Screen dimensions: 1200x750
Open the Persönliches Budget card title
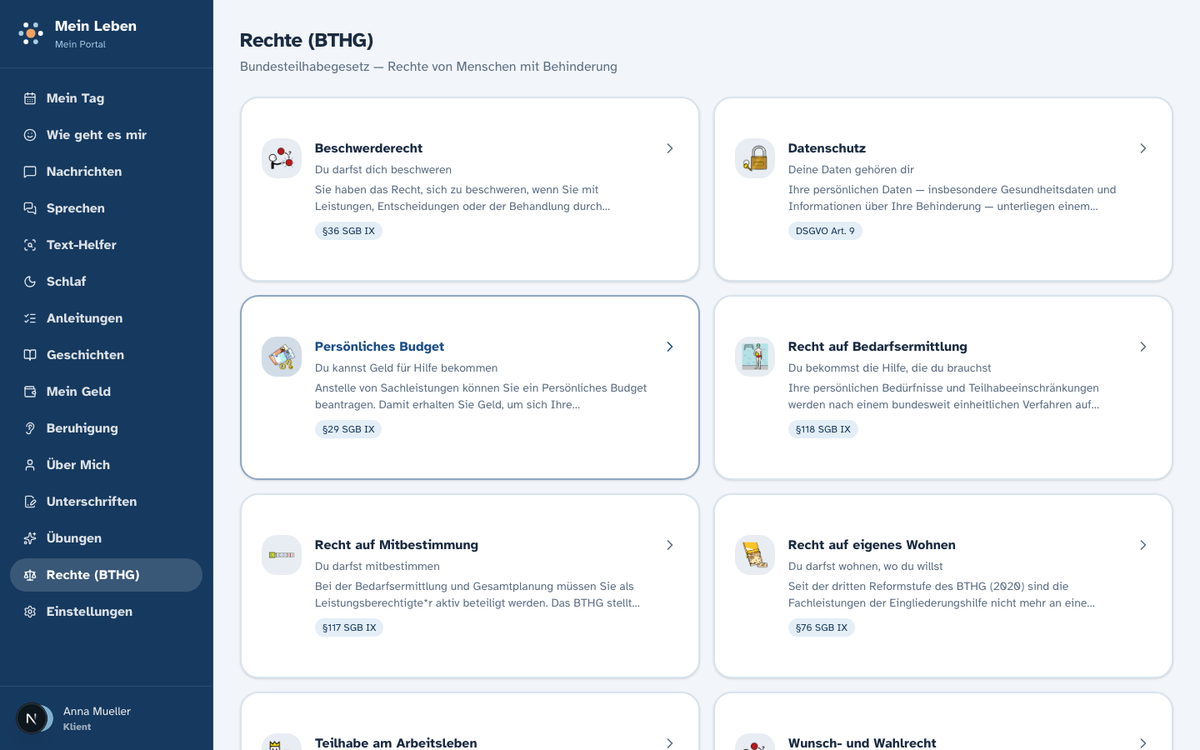(379, 347)
